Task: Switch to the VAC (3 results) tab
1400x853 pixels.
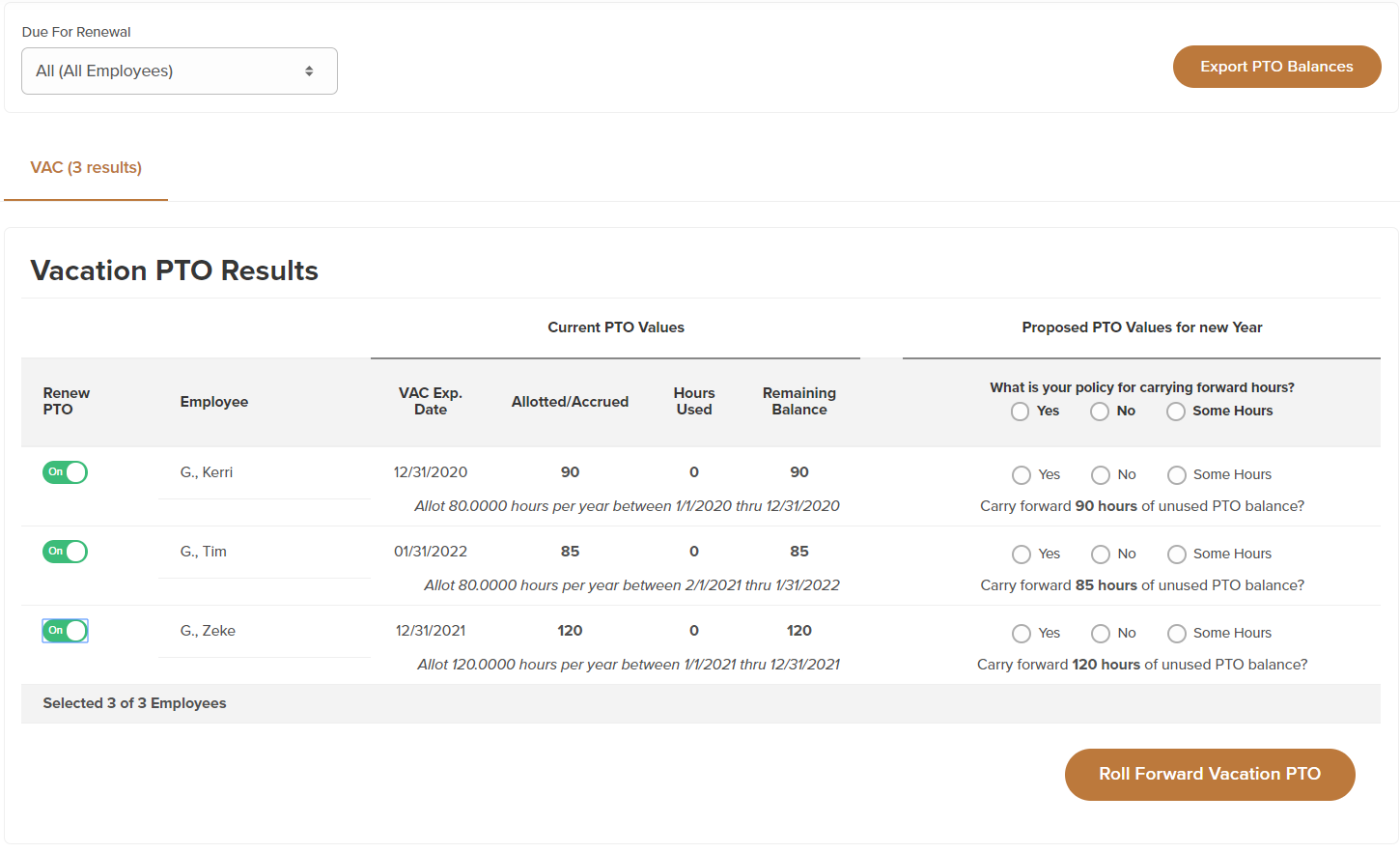Action: click(86, 168)
